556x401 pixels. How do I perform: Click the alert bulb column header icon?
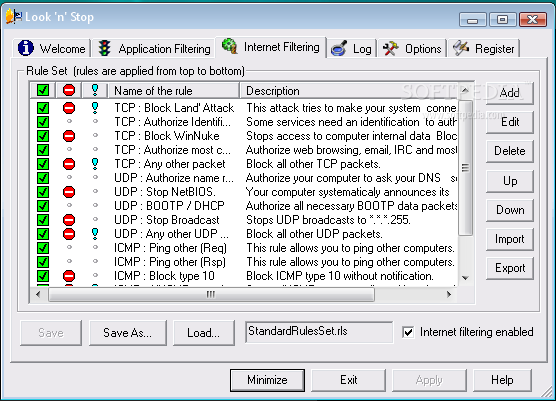(95, 90)
